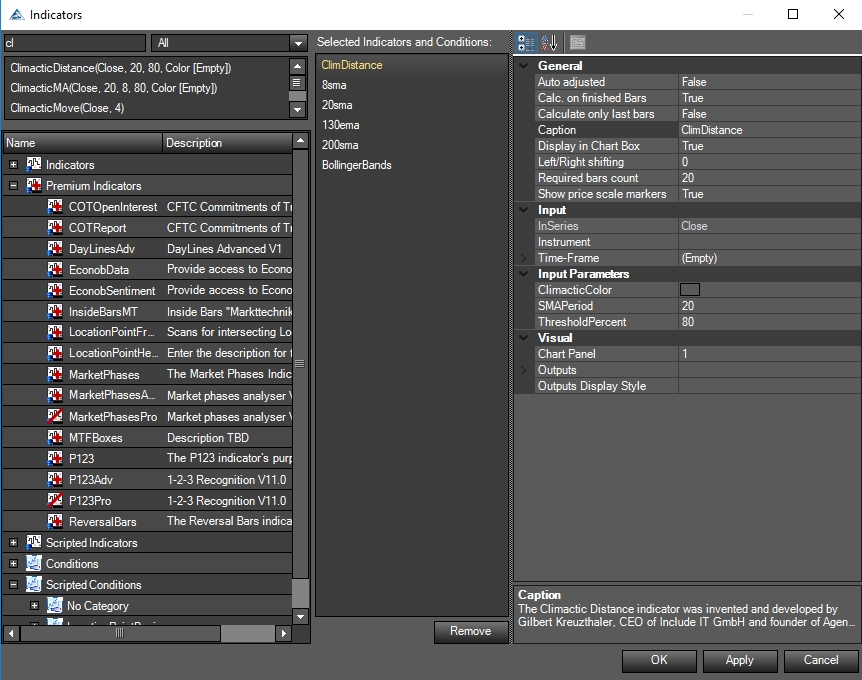Toggle Display in Chart Box value
862x680 pixels.
pos(767,146)
